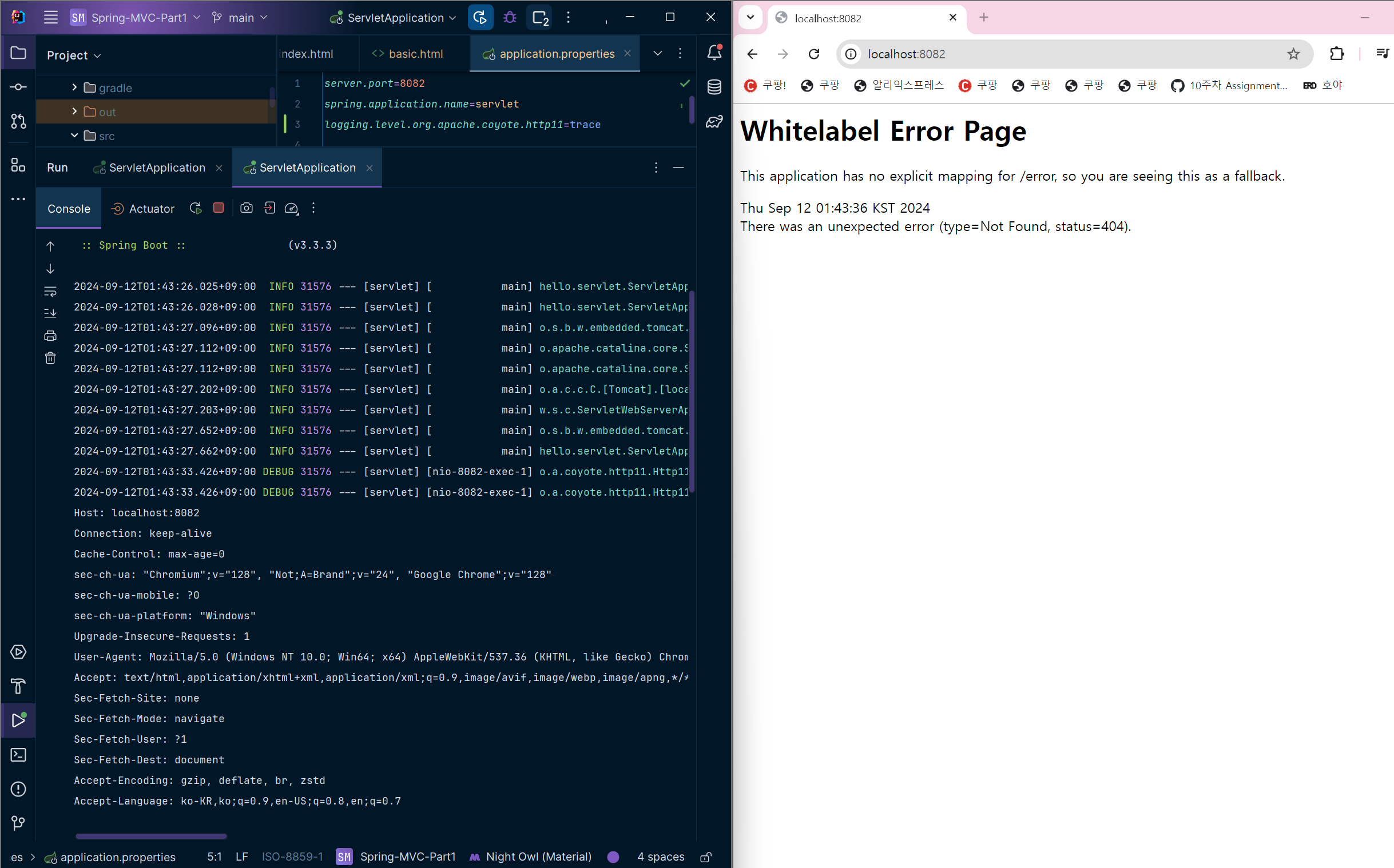Open the Gradle elephant tool window
Screen dimensions: 1394x868
click(x=714, y=121)
